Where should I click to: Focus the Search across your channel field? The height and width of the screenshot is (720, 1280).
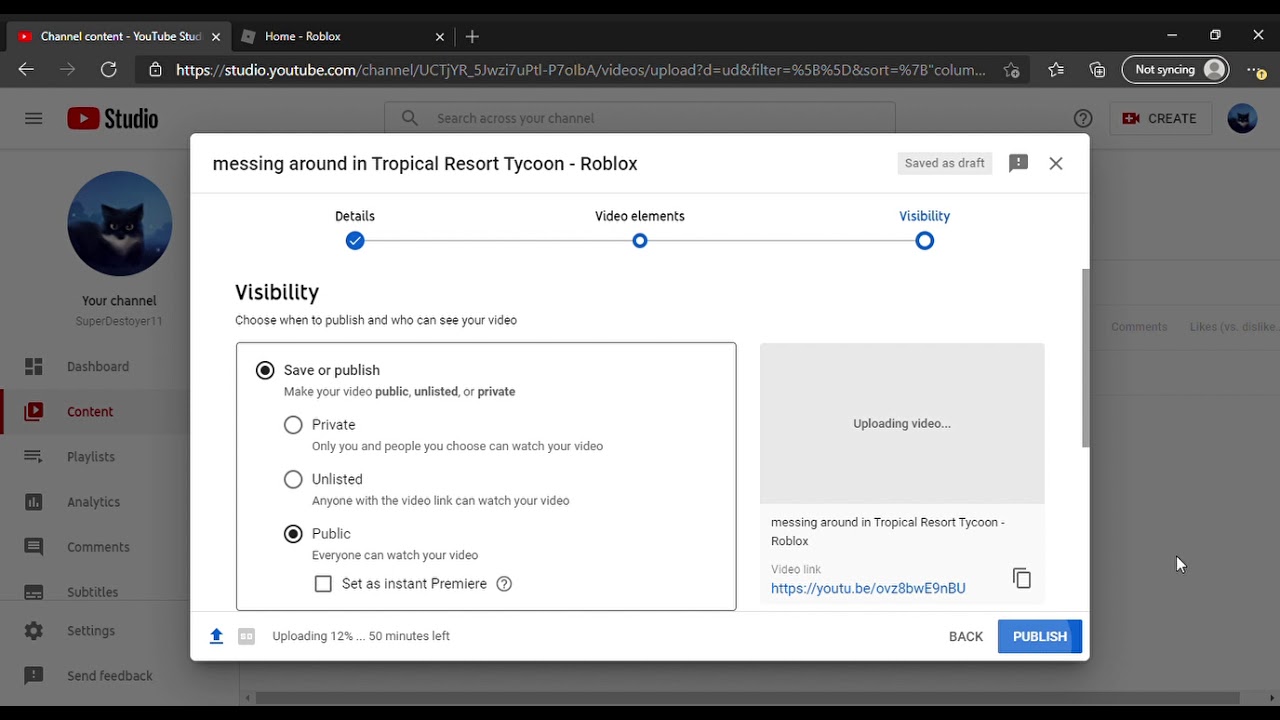640,118
